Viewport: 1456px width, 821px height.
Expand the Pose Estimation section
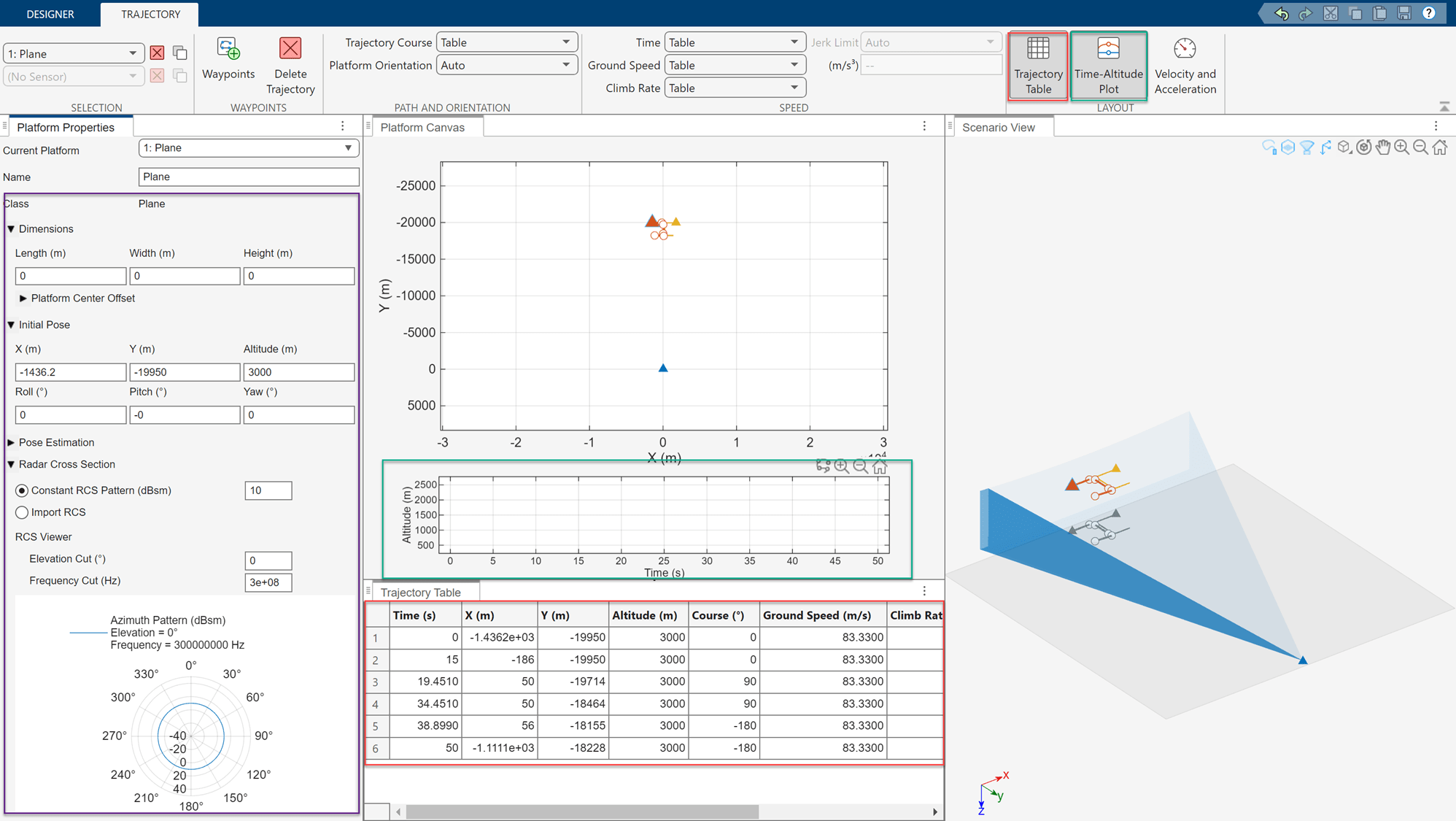pyautogui.click(x=11, y=442)
